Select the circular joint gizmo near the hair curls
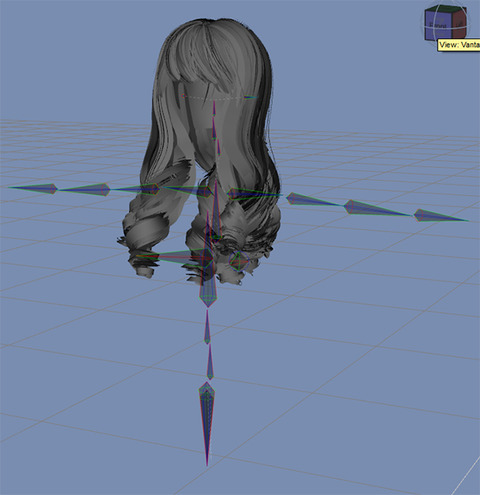 239,261
